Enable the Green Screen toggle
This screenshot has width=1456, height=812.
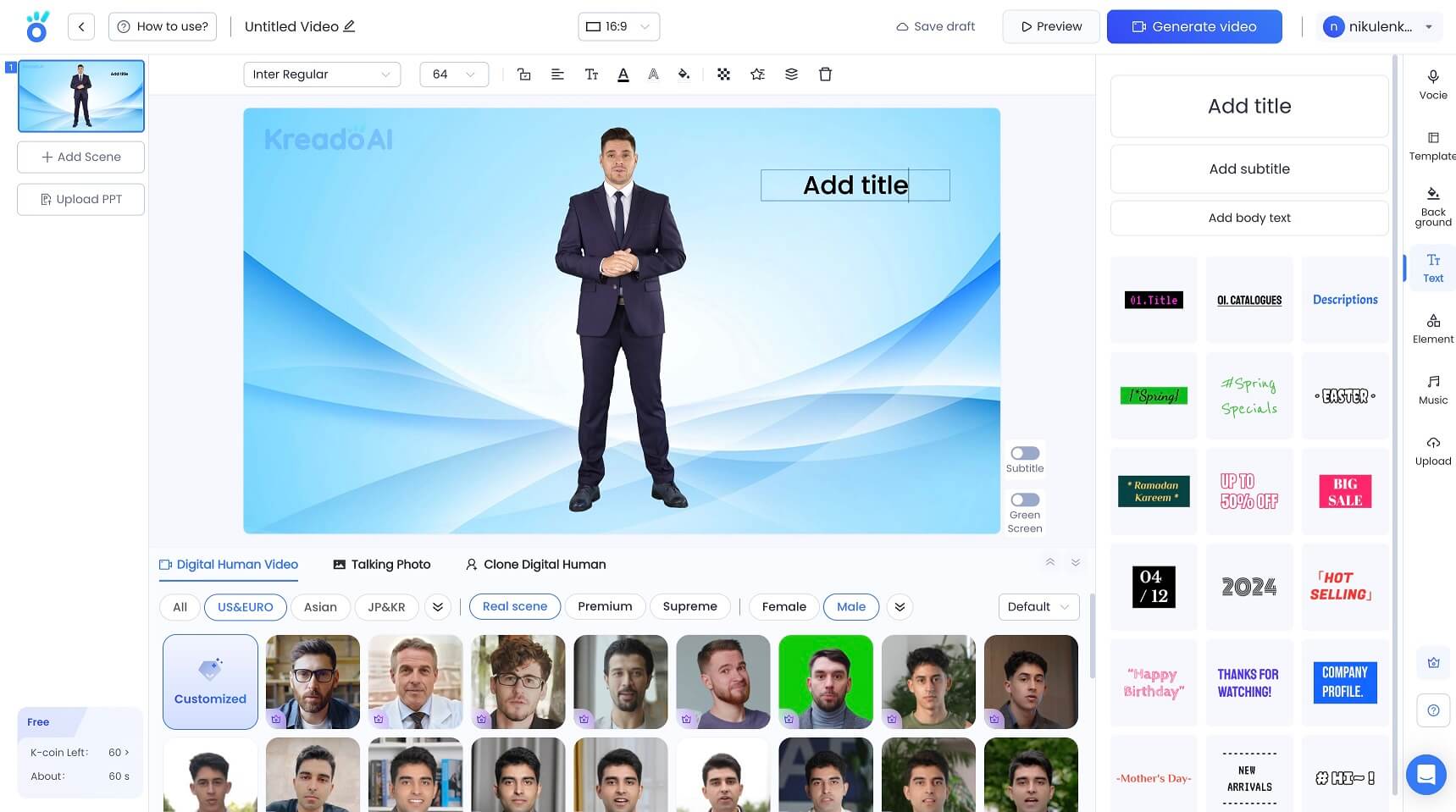(1024, 500)
